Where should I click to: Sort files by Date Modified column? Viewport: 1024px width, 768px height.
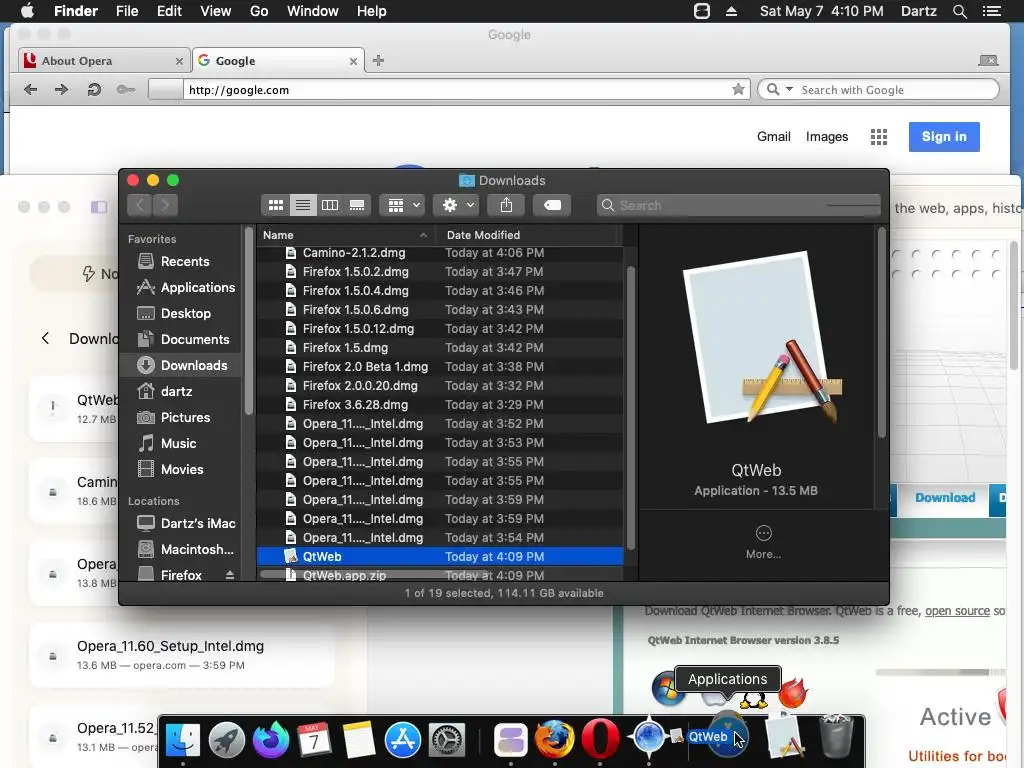[528, 235]
